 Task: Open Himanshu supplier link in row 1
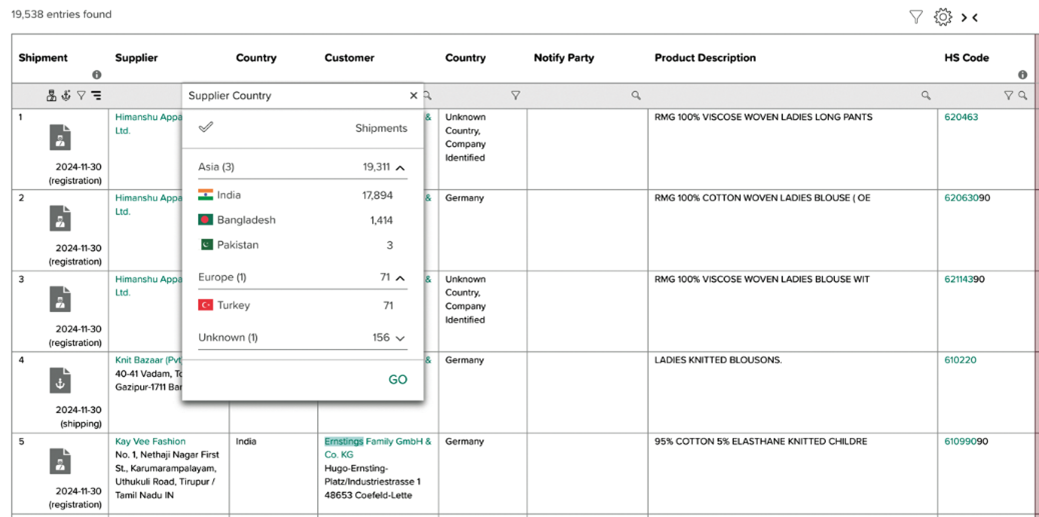click(x=148, y=124)
